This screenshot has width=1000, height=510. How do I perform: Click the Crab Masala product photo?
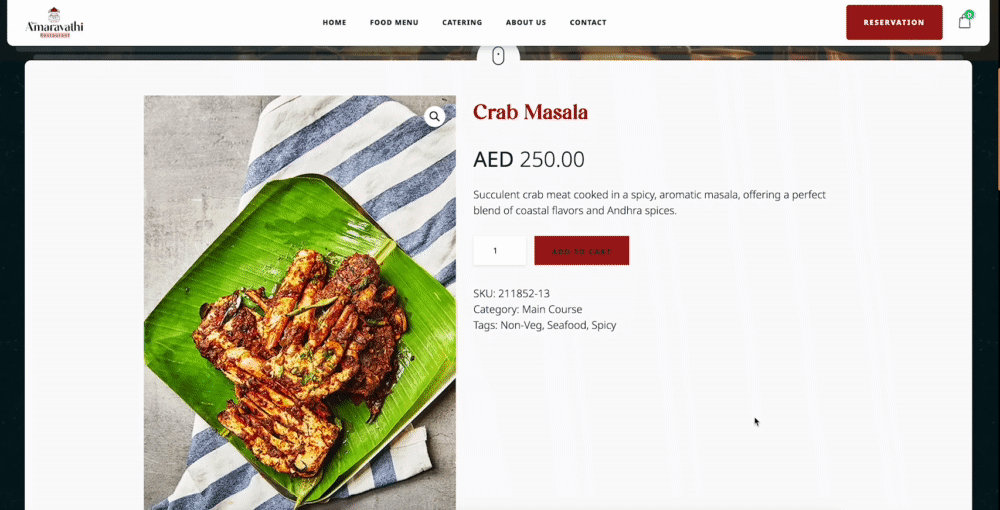coord(300,303)
